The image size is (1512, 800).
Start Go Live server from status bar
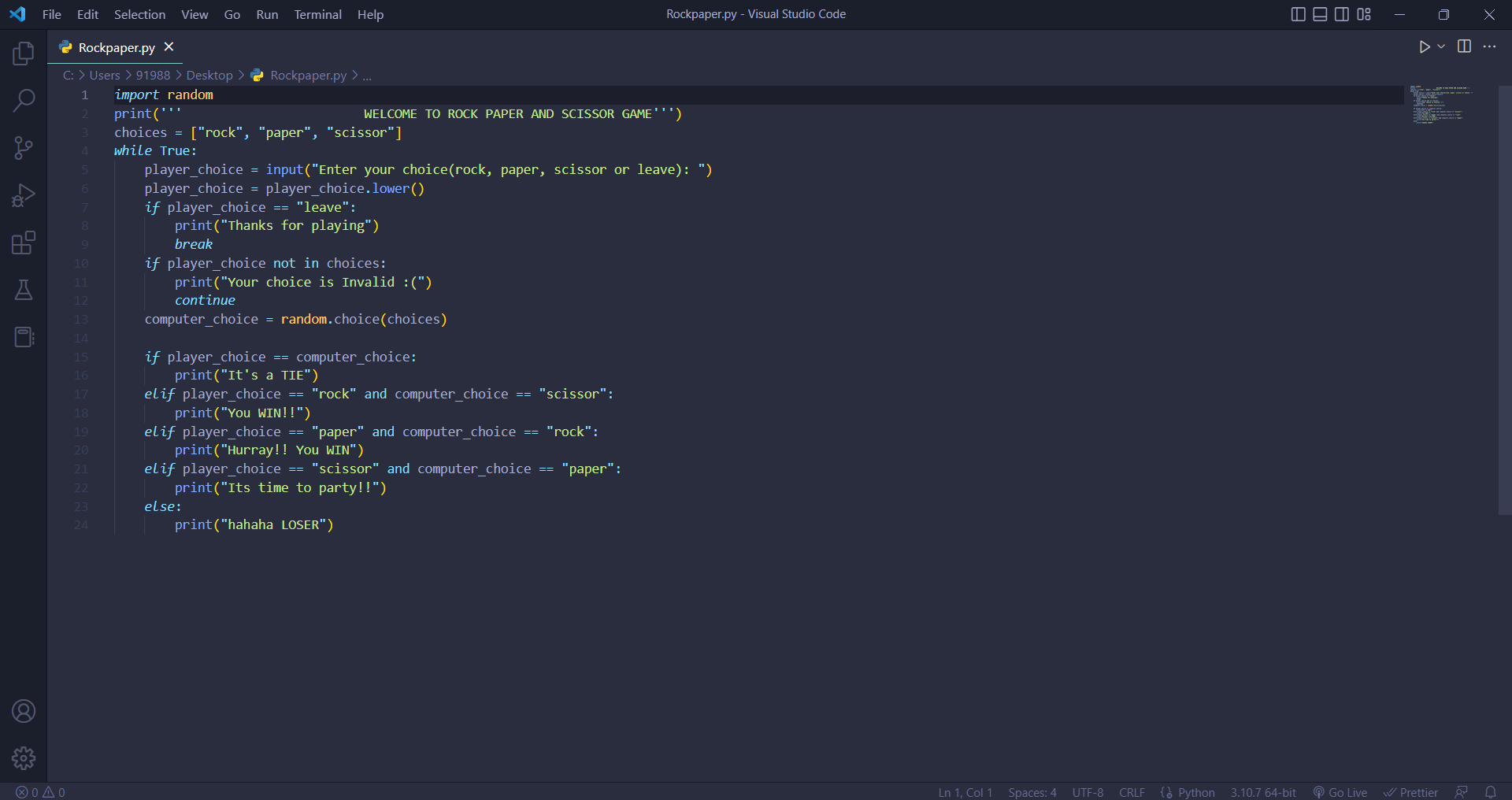pos(1340,792)
